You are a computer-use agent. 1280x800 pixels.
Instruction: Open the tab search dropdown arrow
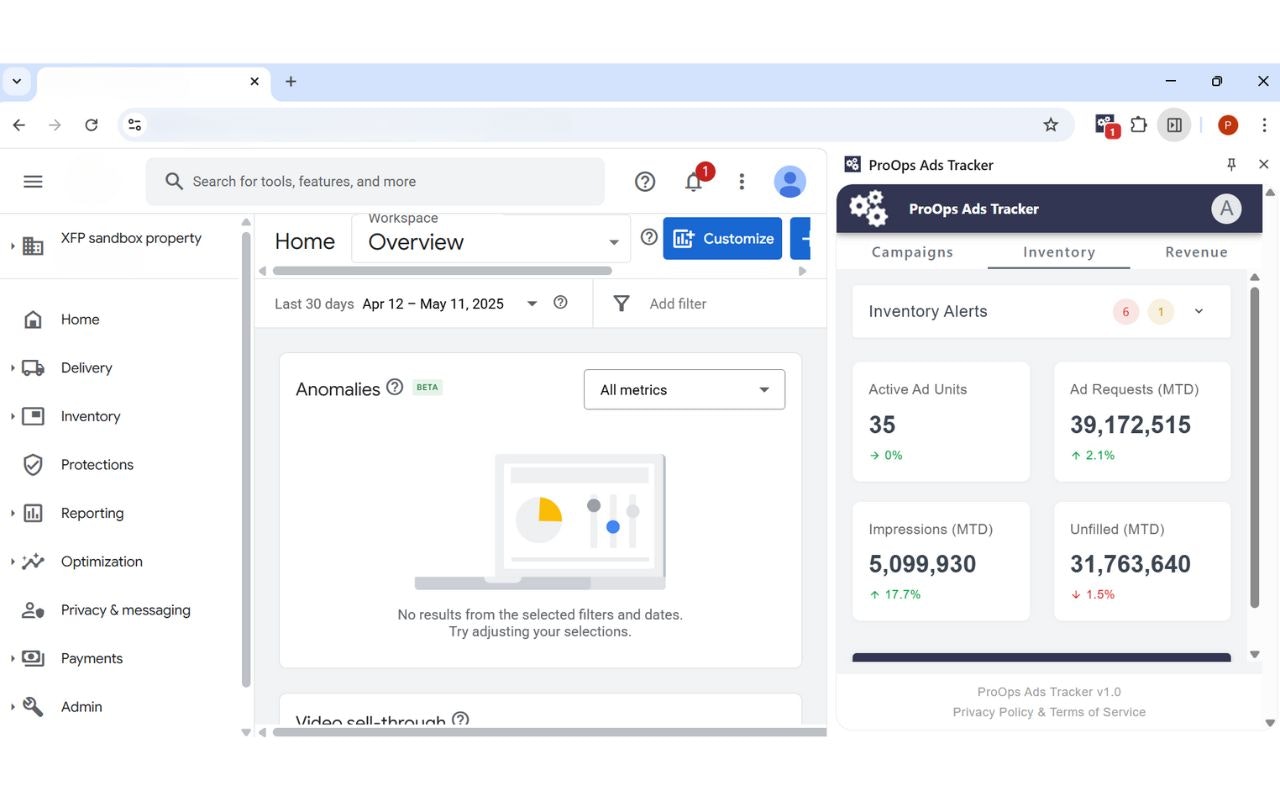pos(17,81)
